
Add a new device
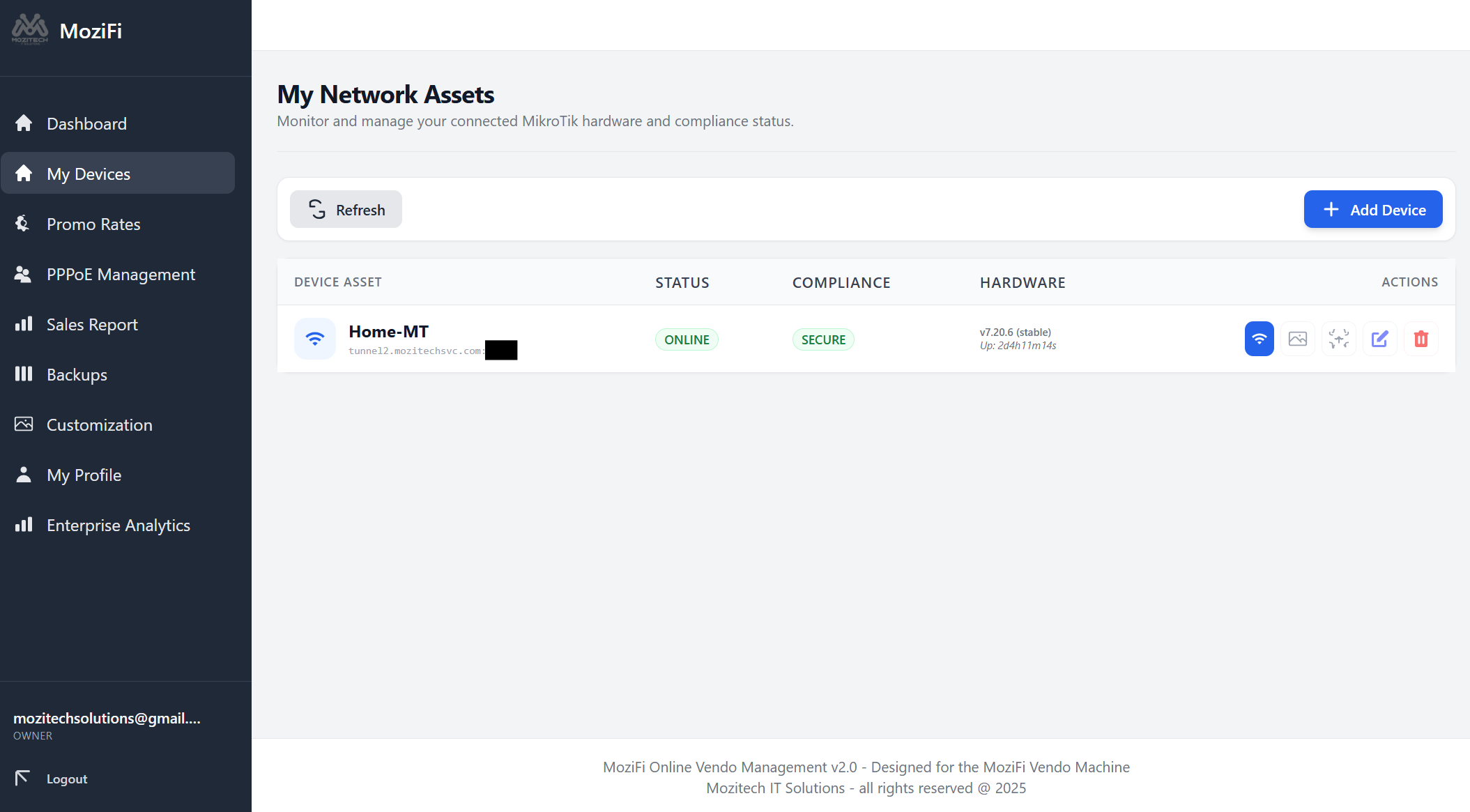pyautogui.click(x=1373, y=209)
